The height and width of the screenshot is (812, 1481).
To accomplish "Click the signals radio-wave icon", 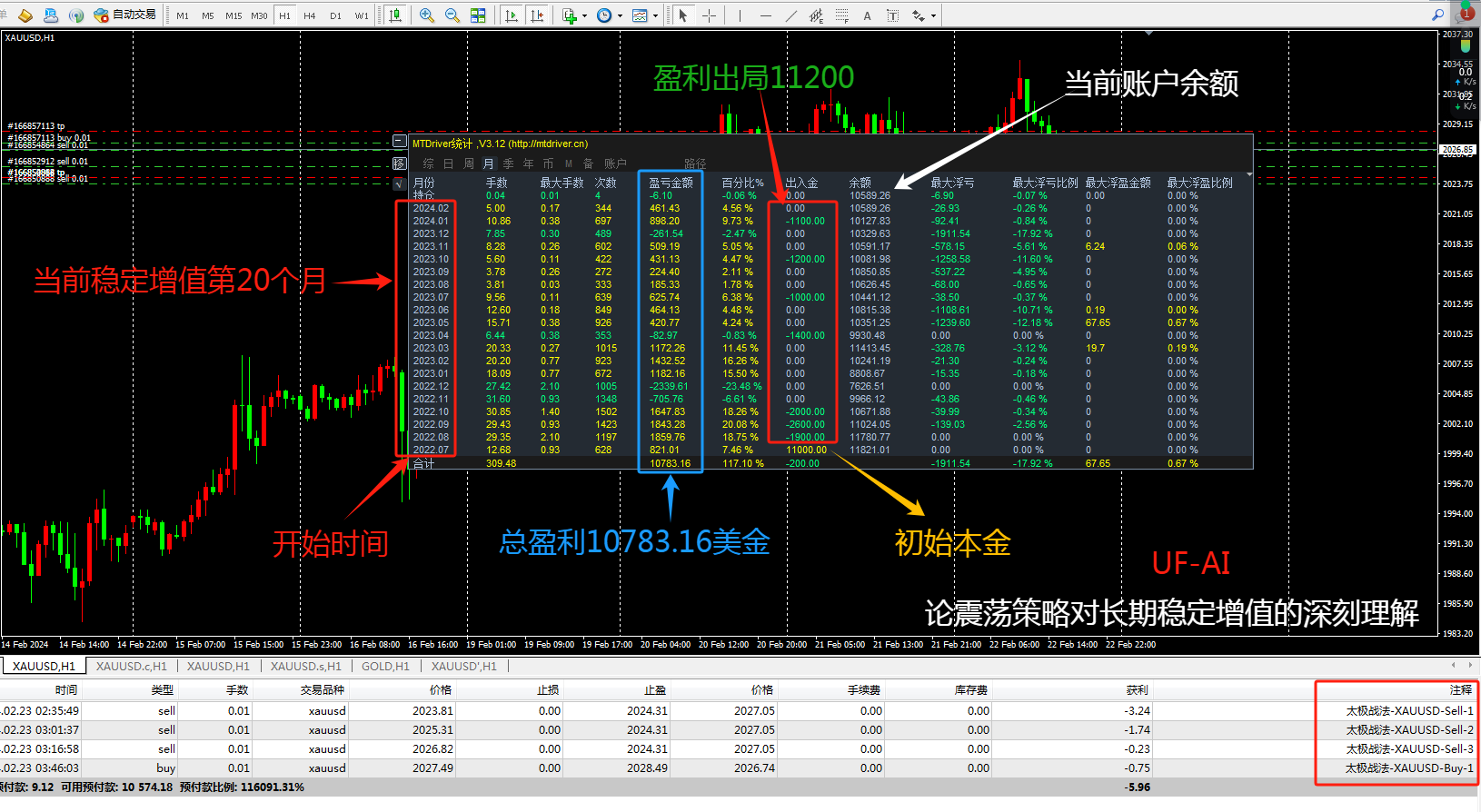I will click(76, 15).
